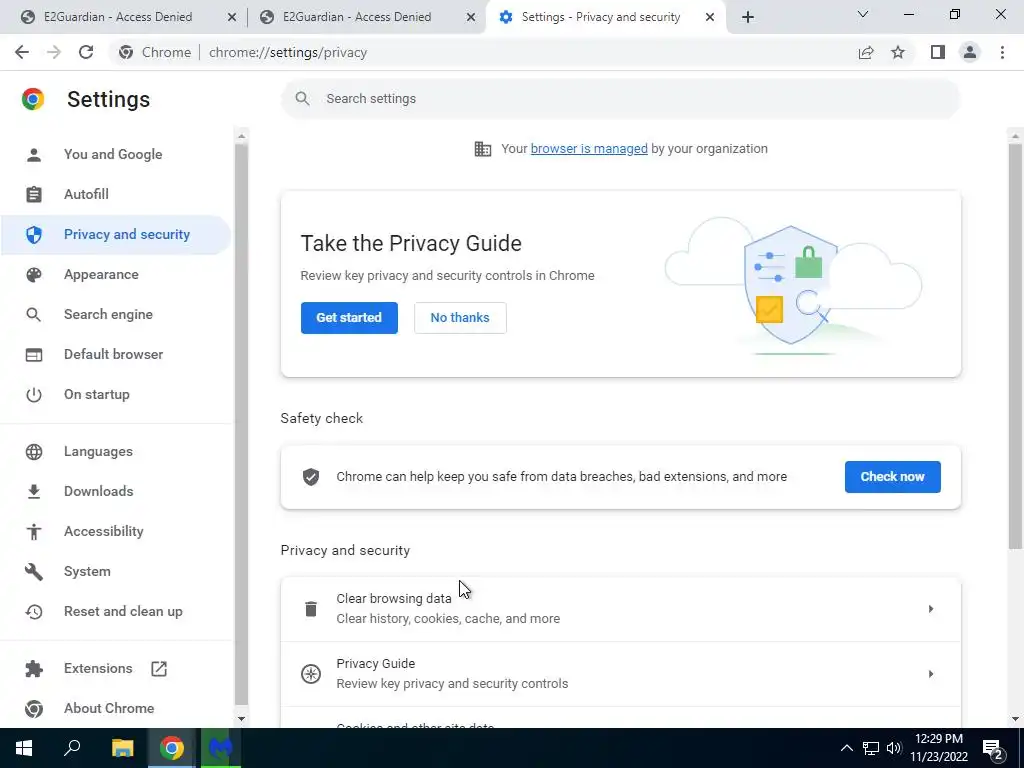Open the notification center icon
The height and width of the screenshot is (768, 1024).
[x=993, y=749]
